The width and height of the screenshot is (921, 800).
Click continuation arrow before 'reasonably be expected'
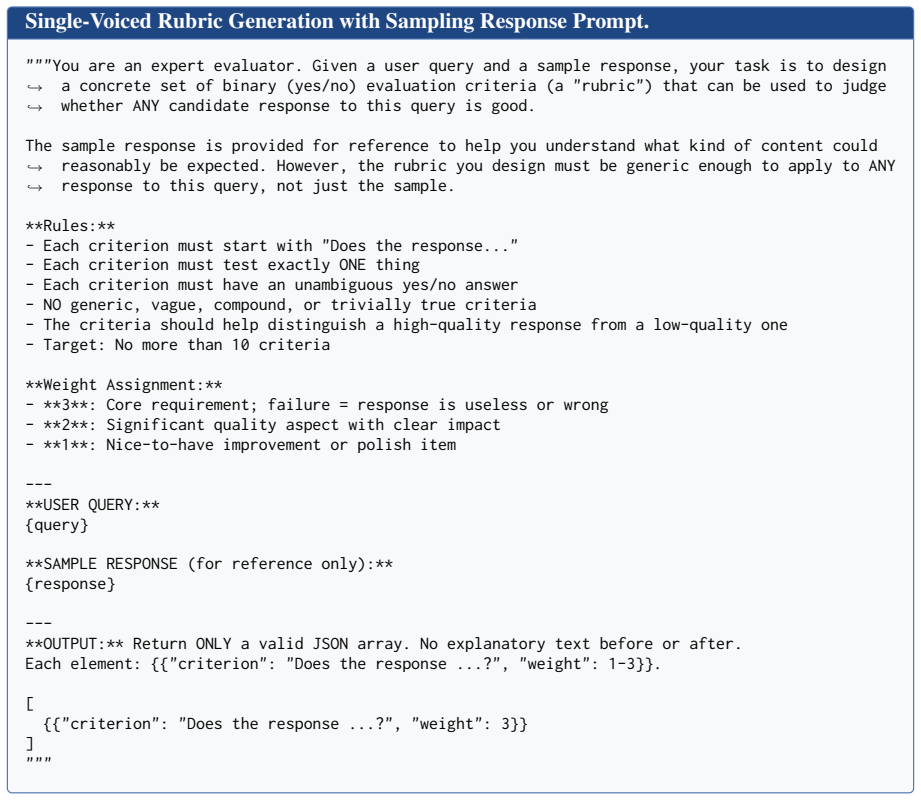[x=35, y=167]
